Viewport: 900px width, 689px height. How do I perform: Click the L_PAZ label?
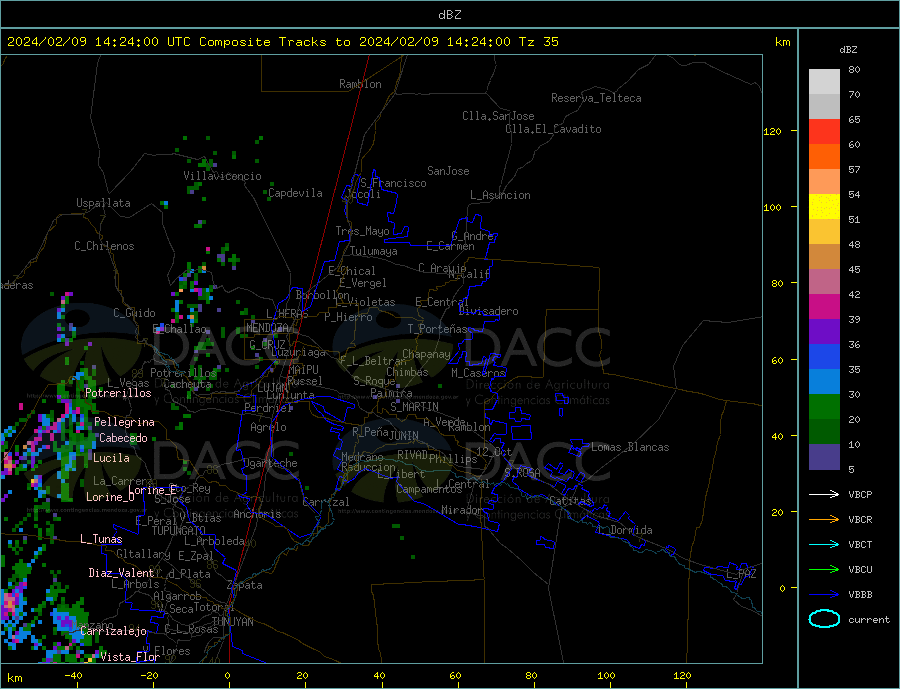tap(741, 574)
